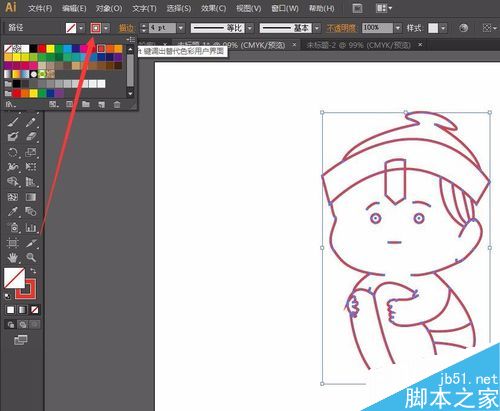Image resolution: width=500 pixels, height=411 pixels.
Task: Open the 样式 graphic style dropdown
Action: pyautogui.click(x=443, y=28)
